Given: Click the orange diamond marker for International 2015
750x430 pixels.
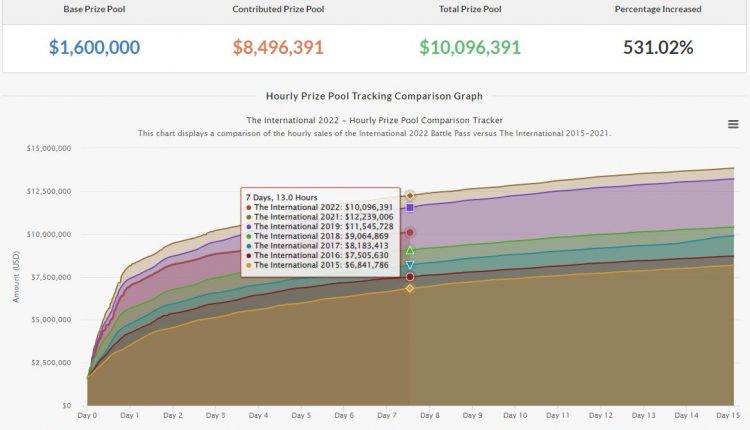Looking at the screenshot, I should 410,288.
